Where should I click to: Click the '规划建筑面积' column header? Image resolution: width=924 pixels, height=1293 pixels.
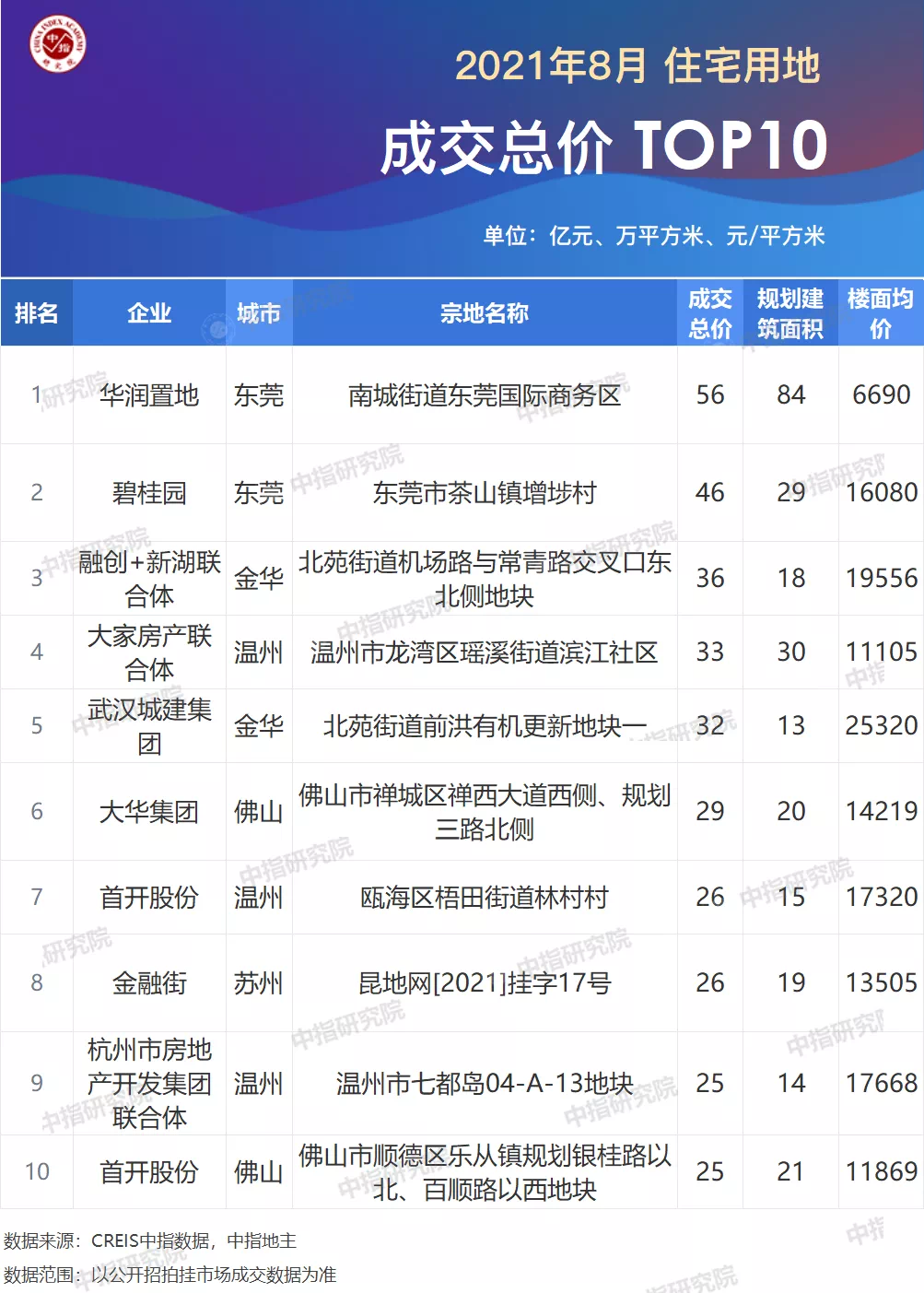point(790,313)
